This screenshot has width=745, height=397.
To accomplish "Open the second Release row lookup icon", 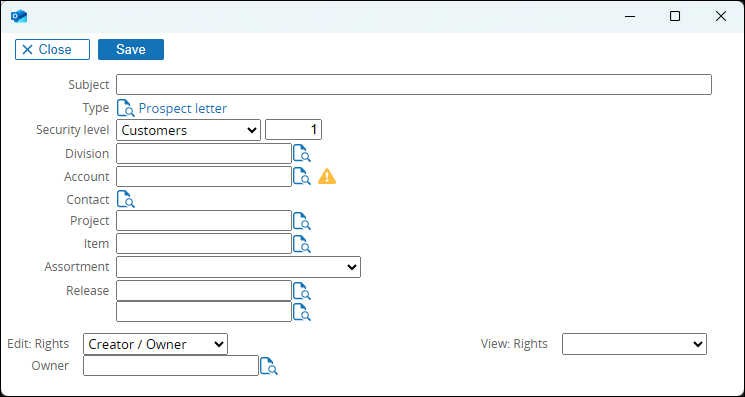I will click(x=302, y=312).
